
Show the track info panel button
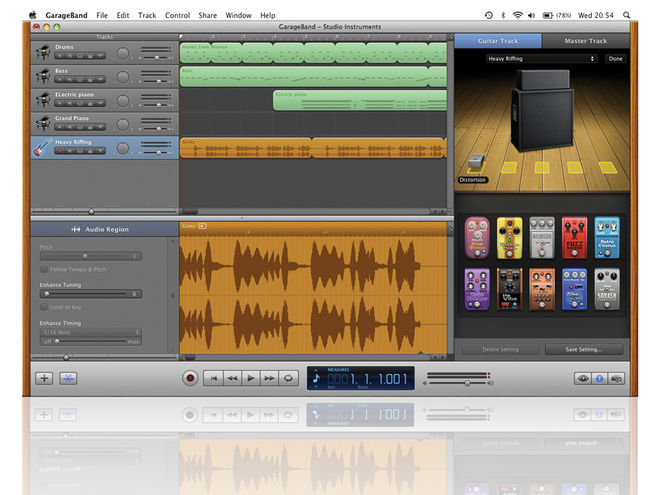coord(599,378)
